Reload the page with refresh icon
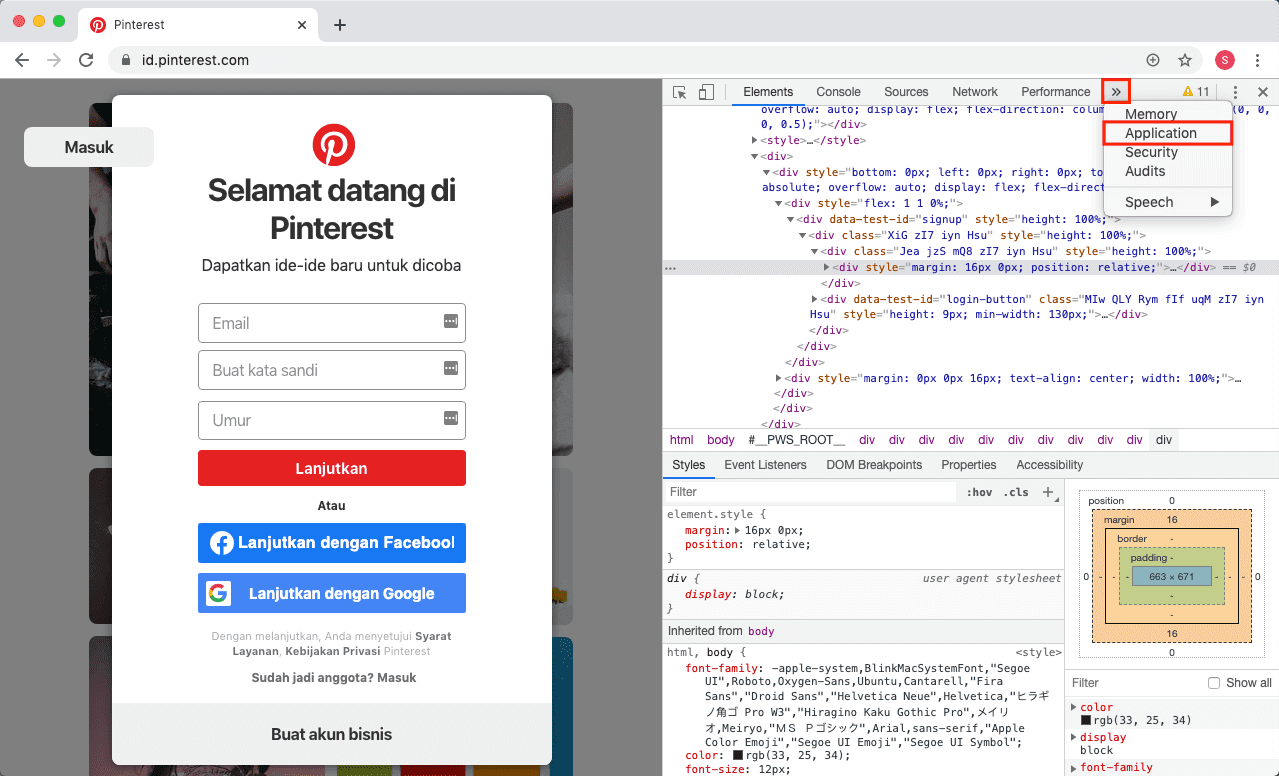This screenshot has height=776, width=1279. [87, 60]
